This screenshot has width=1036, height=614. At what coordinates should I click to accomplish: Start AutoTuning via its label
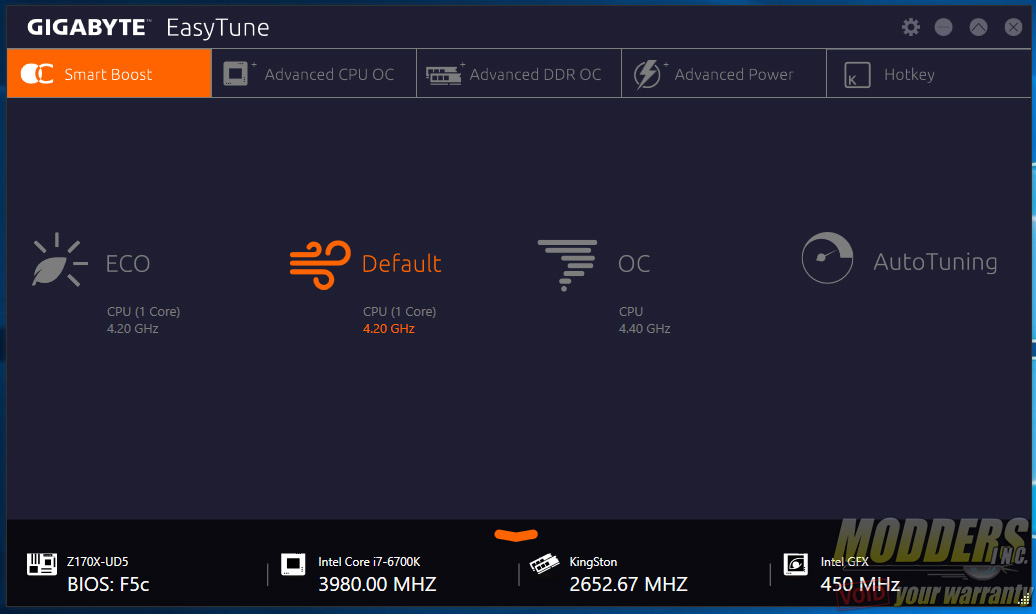click(936, 262)
